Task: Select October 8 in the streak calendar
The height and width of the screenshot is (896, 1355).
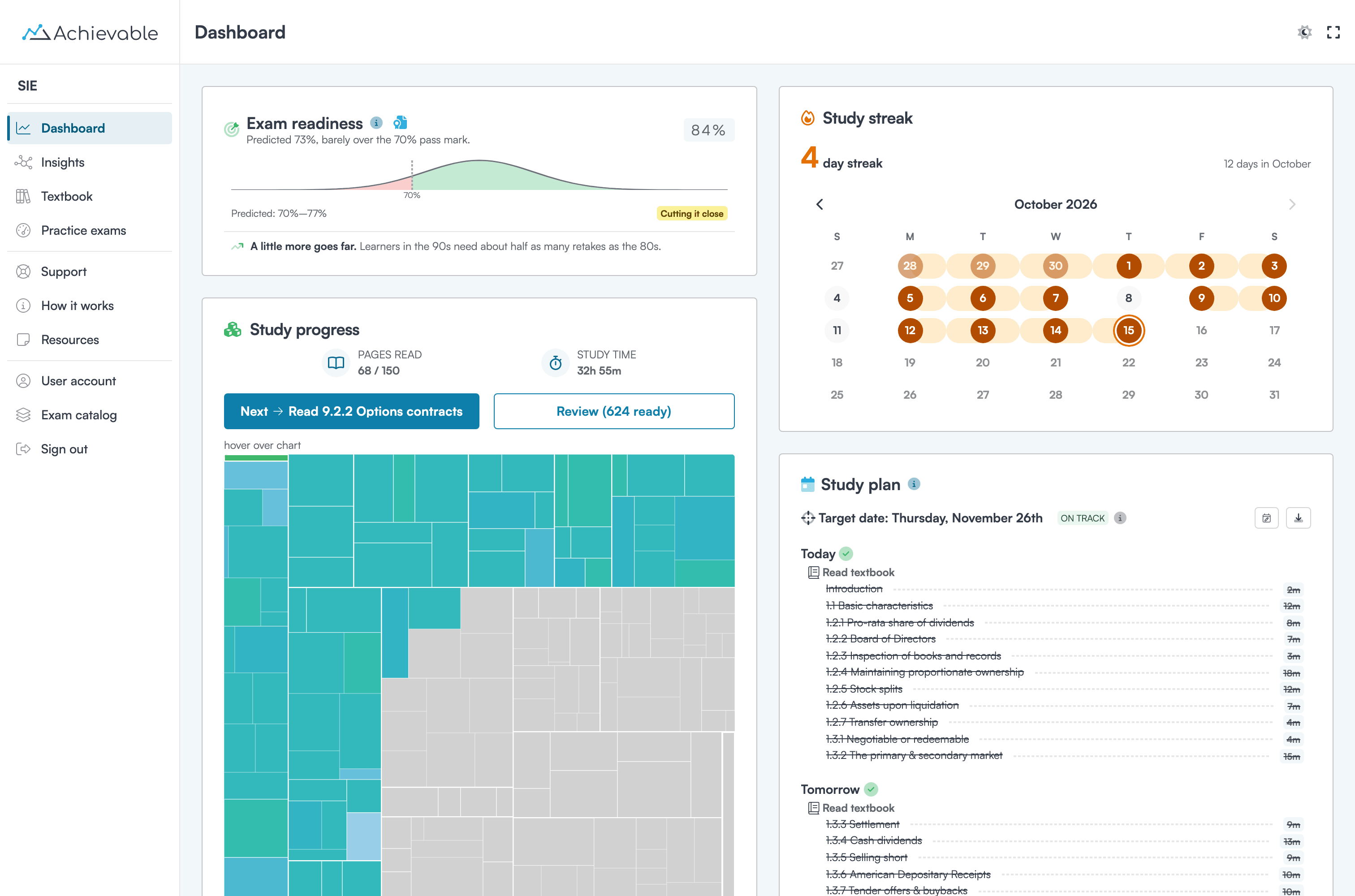Action: pyautogui.click(x=1128, y=298)
